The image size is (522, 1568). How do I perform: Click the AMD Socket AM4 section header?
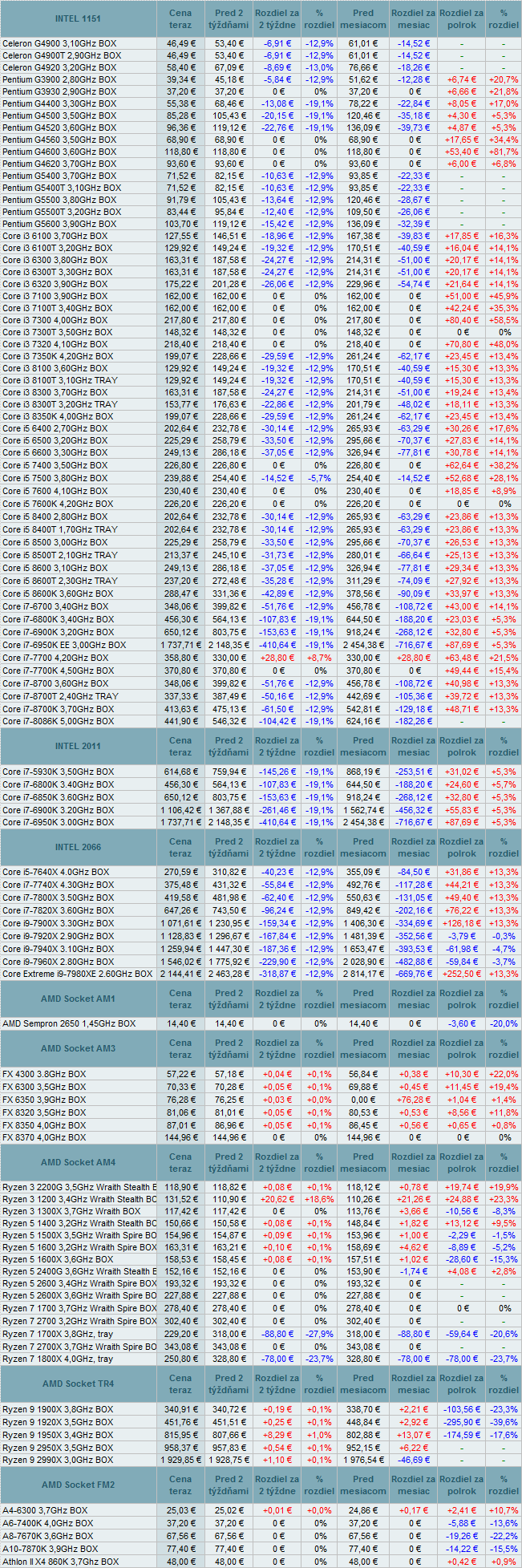point(79,1162)
